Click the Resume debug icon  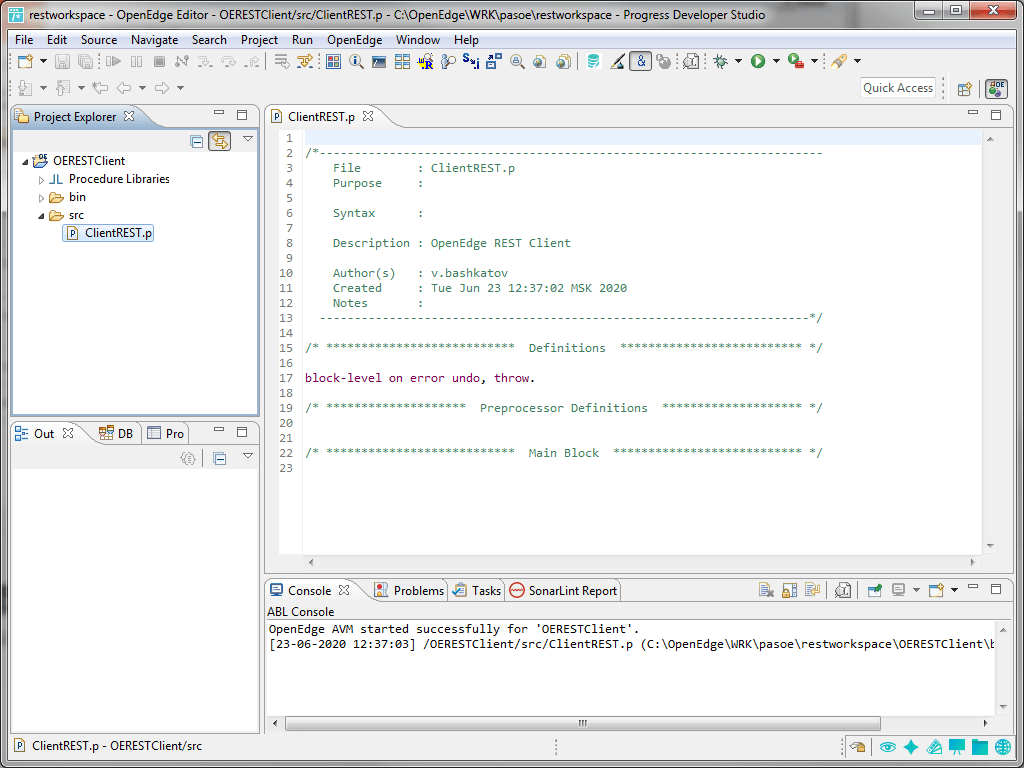(114, 61)
